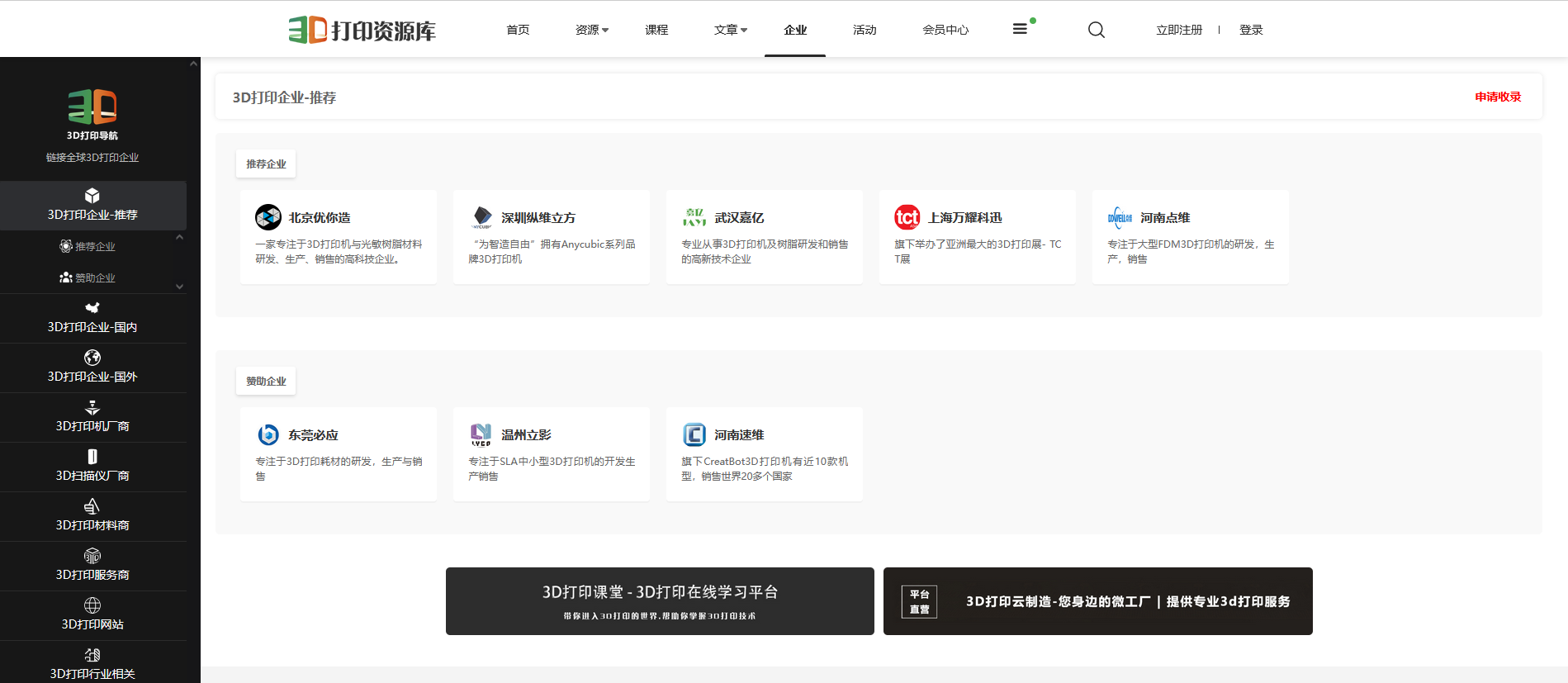Select 3D打印企业-国内 text in the sidebar
Image resolution: width=1568 pixels, height=683 pixels.
coord(92,327)
